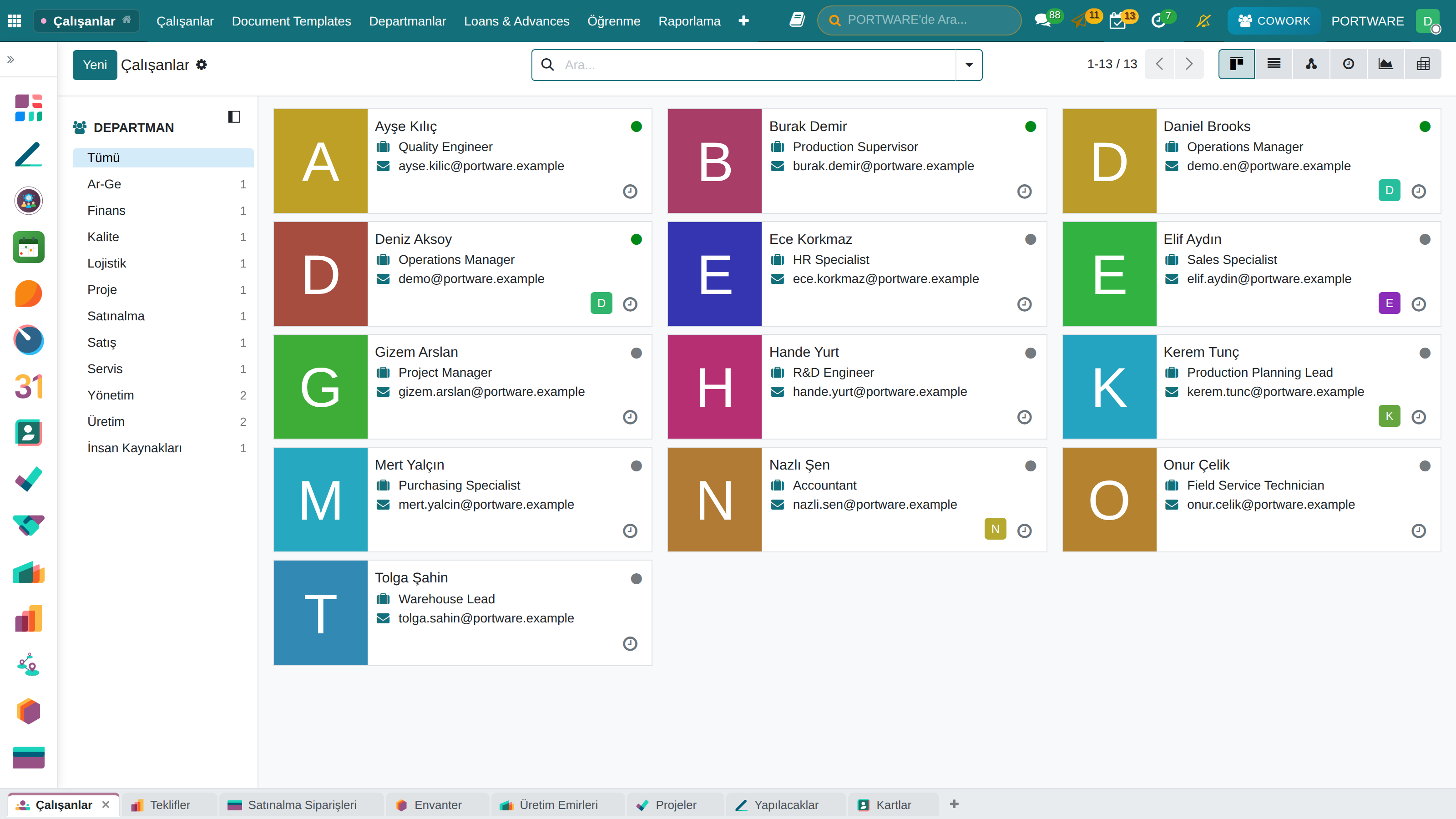Switch to Kanban view
Screen dimensions: 1456x819
click(x=1236, y=65)
